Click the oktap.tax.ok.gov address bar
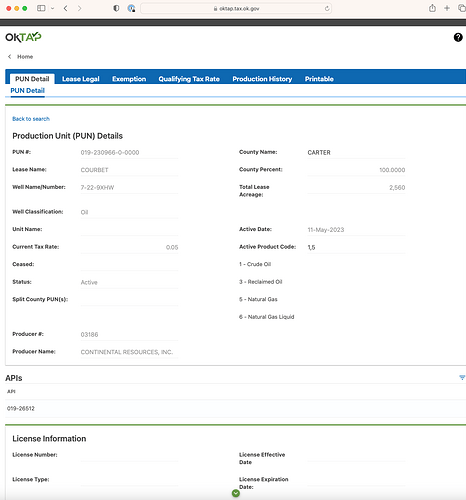466x500 pixels. (x=236, y=9)
